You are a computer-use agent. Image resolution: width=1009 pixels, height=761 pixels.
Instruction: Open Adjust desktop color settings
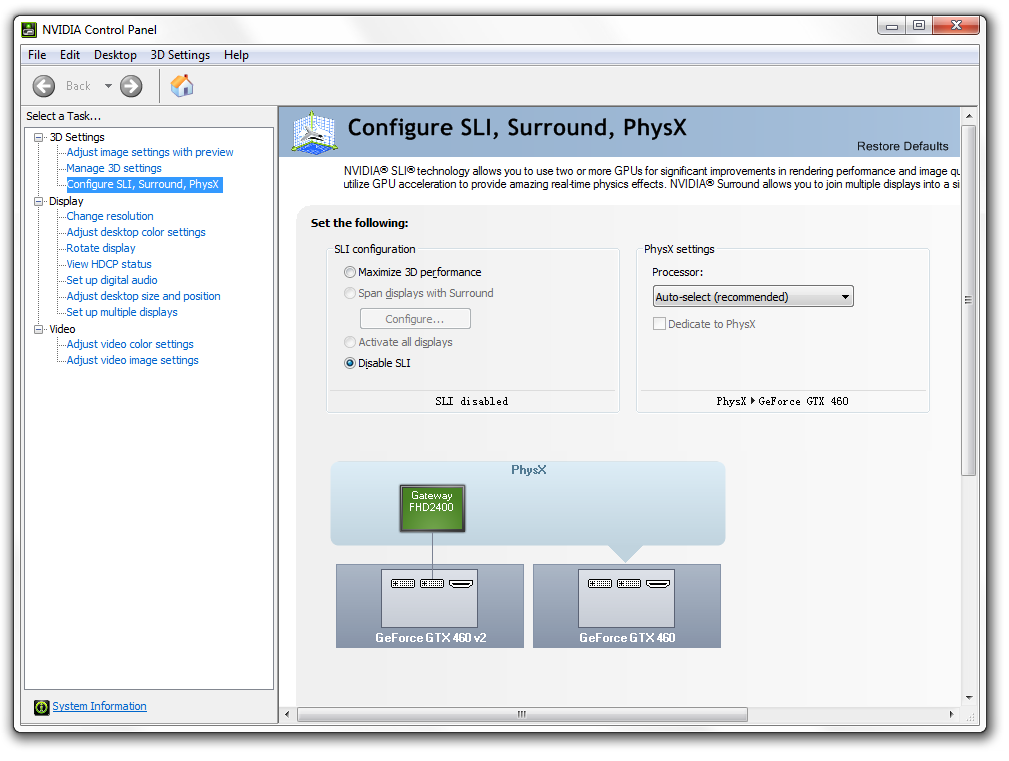pos(136,232)
